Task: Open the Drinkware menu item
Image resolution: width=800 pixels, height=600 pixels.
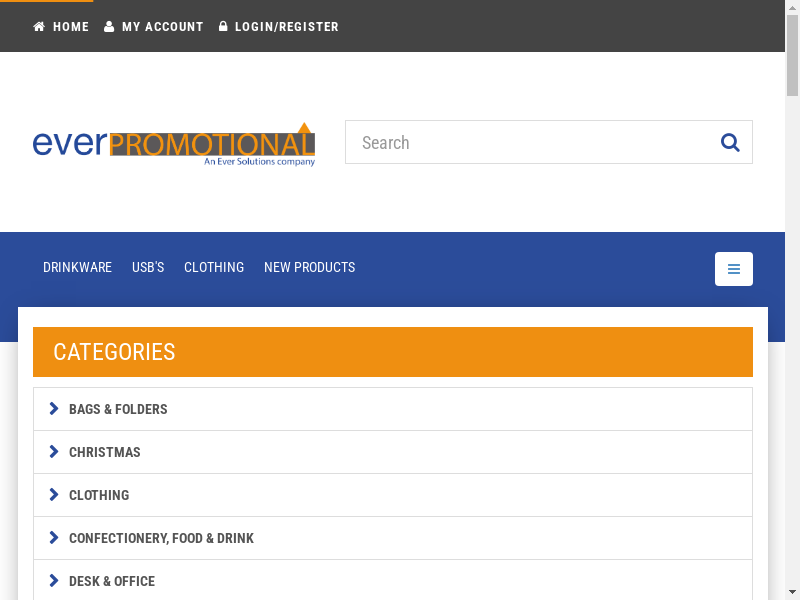Action: [77, 267]
